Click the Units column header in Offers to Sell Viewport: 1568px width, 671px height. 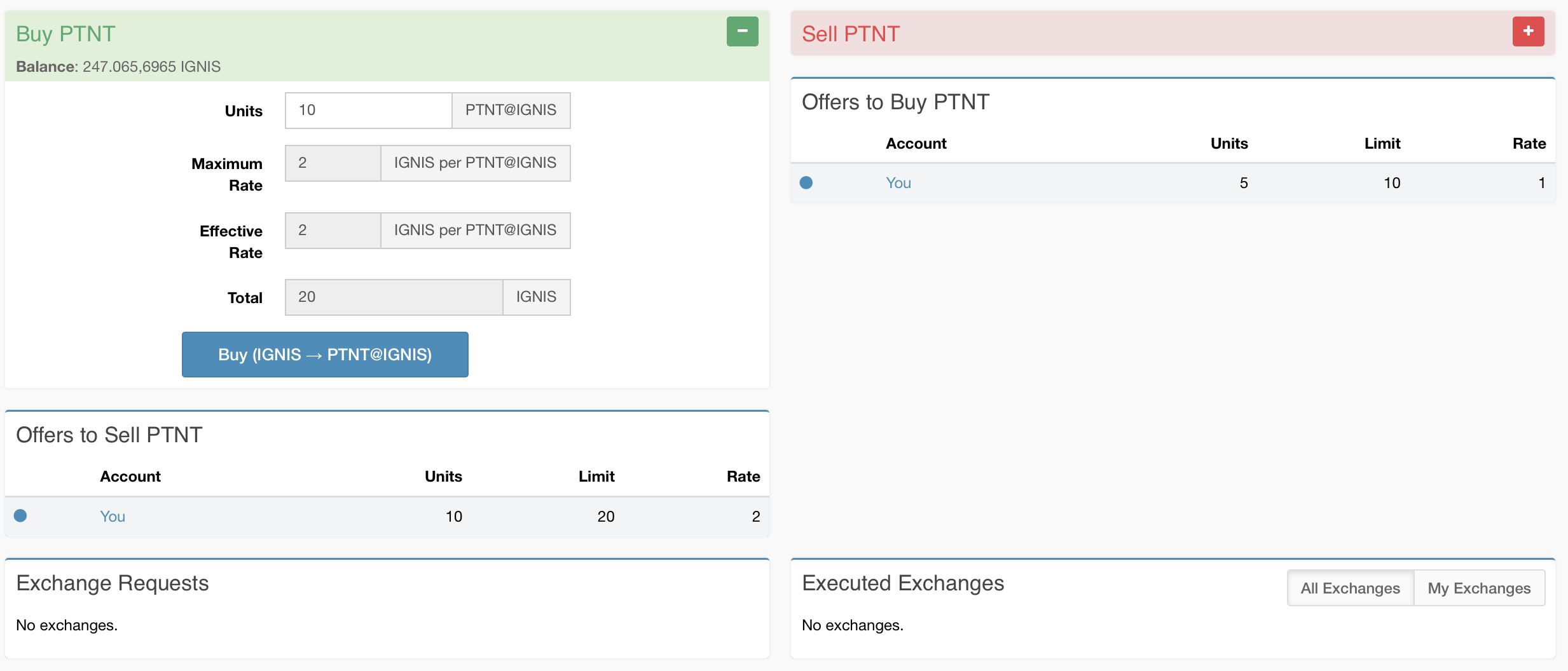[x=443, y=477]
